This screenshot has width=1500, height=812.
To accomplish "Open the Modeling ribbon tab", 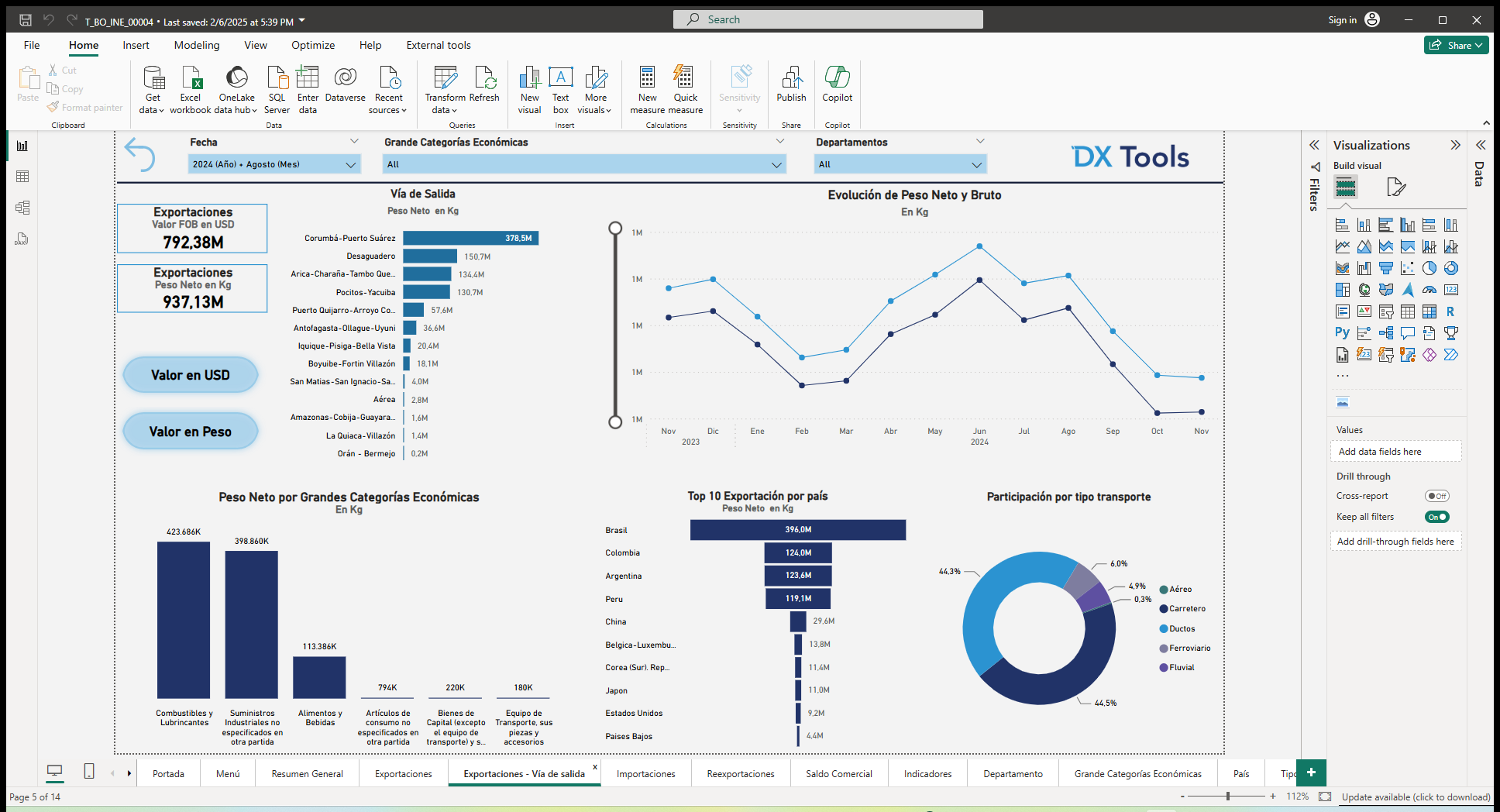I will point(196,45).
